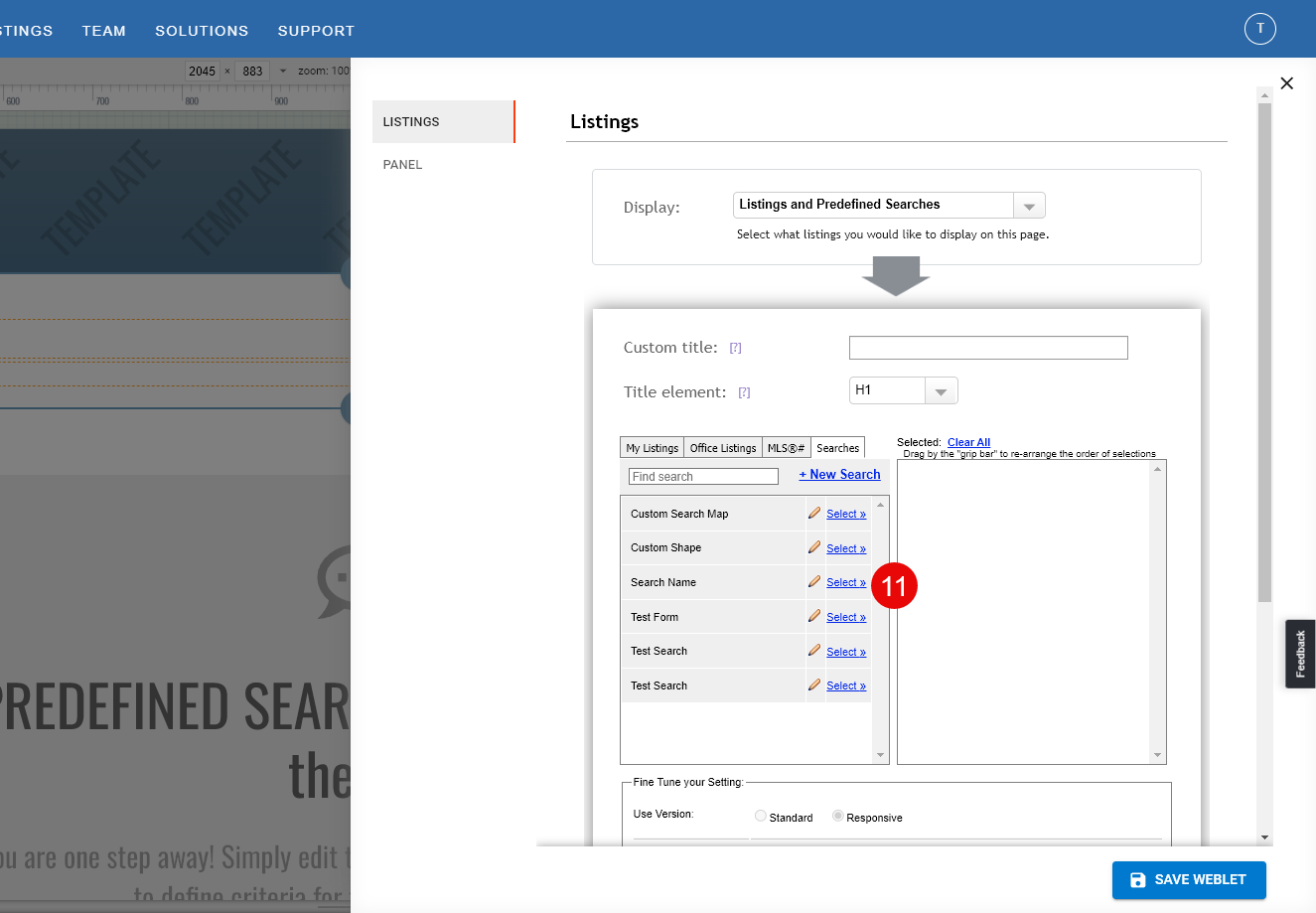Choose the Responsive version radio button
1316x913 pixels.
click(838, 816)
